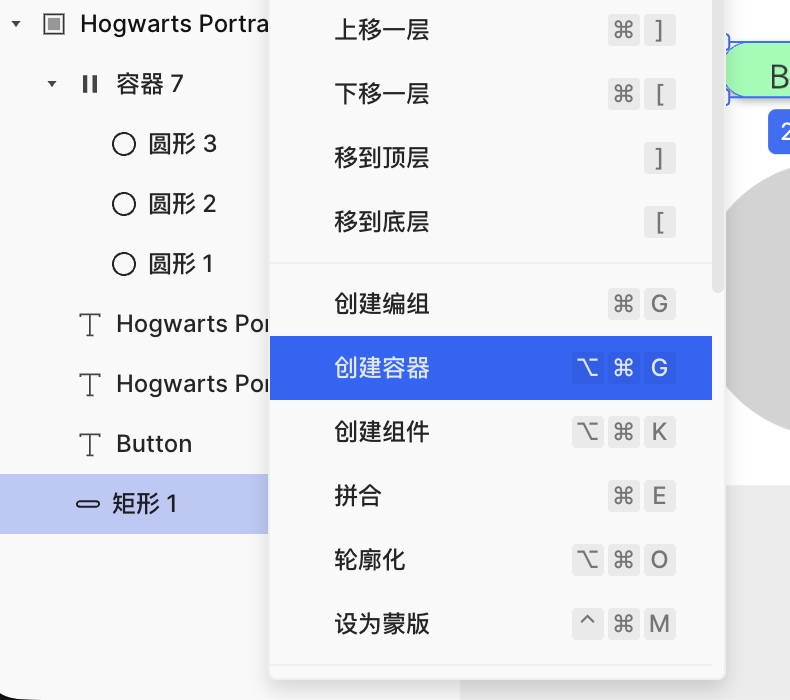
Task: Click the circle icon beside 圆形 3
Action: click(124, 144)
